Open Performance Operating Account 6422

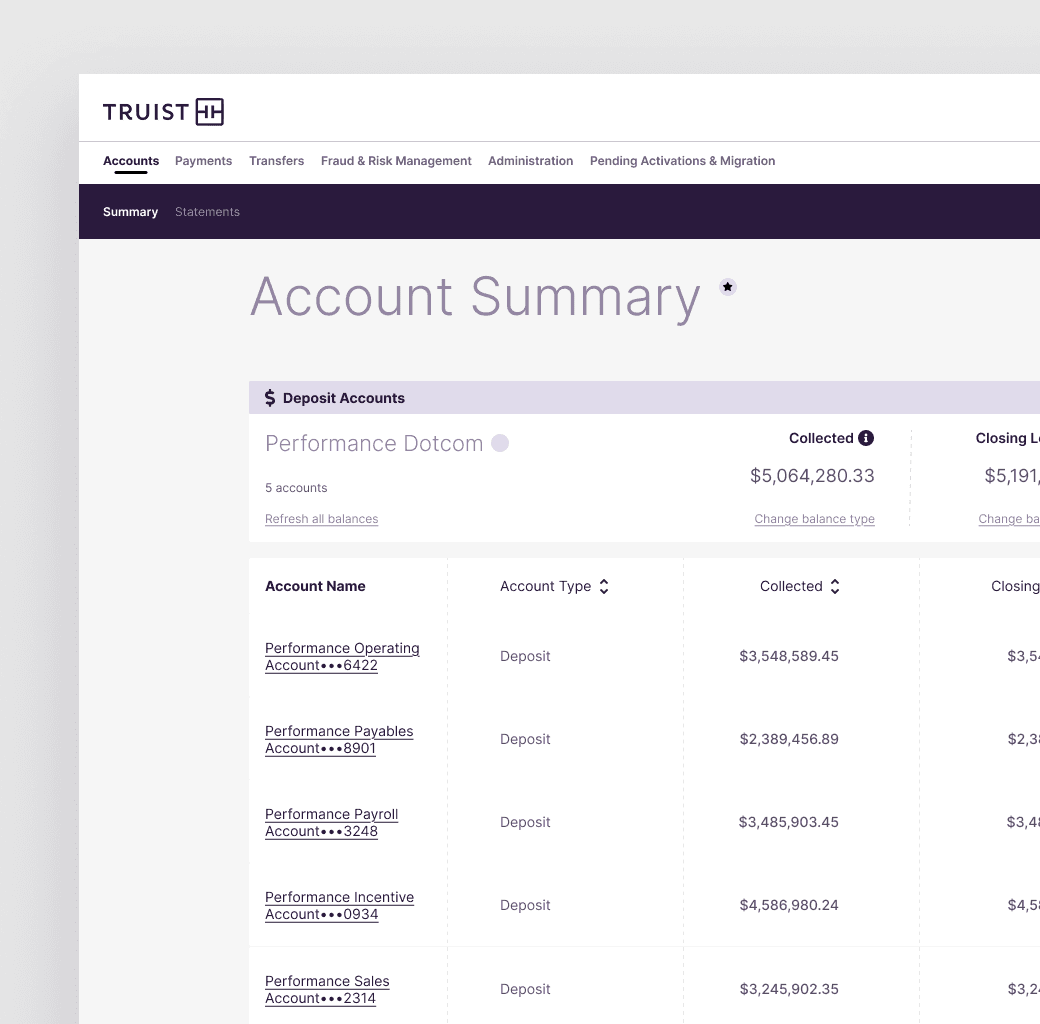(342, 657)
